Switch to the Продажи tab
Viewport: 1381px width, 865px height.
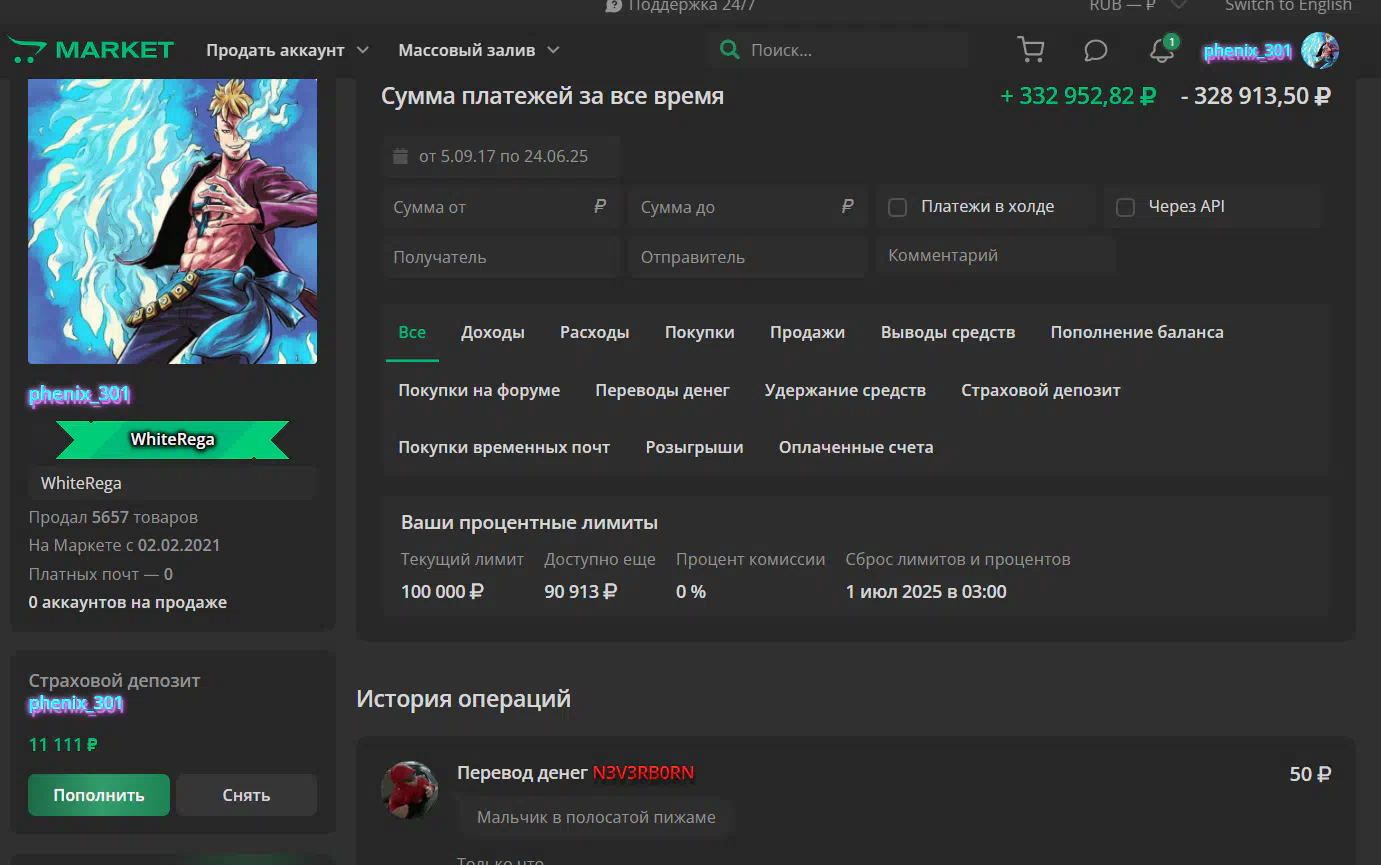point(807,332)
